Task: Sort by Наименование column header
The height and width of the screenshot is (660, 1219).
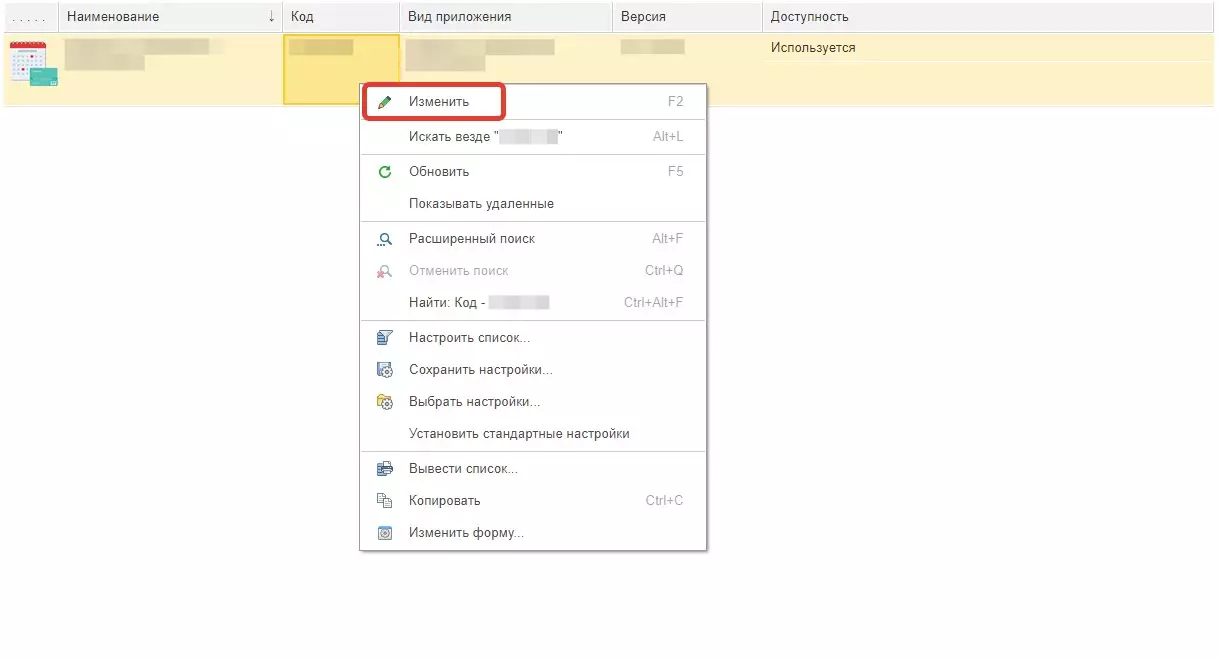Action: point(171,17)
